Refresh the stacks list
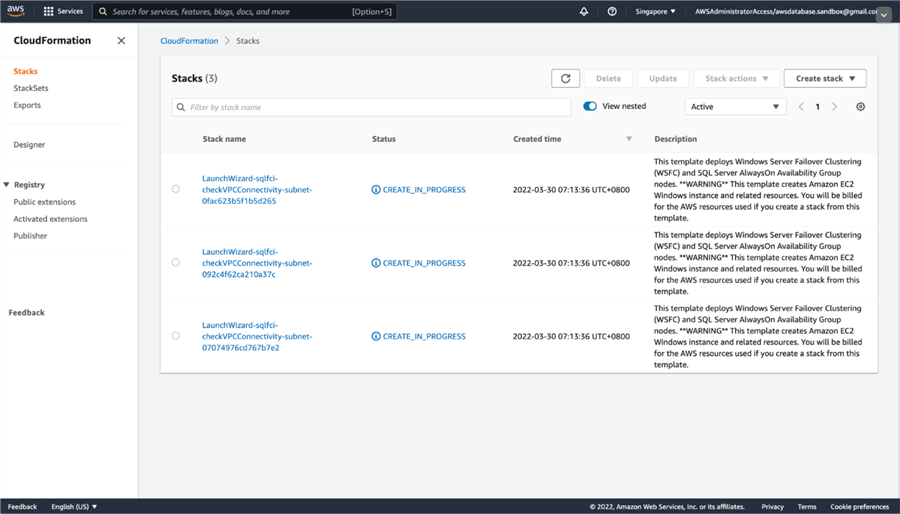Viewport: 900px width, 514px height. [565, 79]
